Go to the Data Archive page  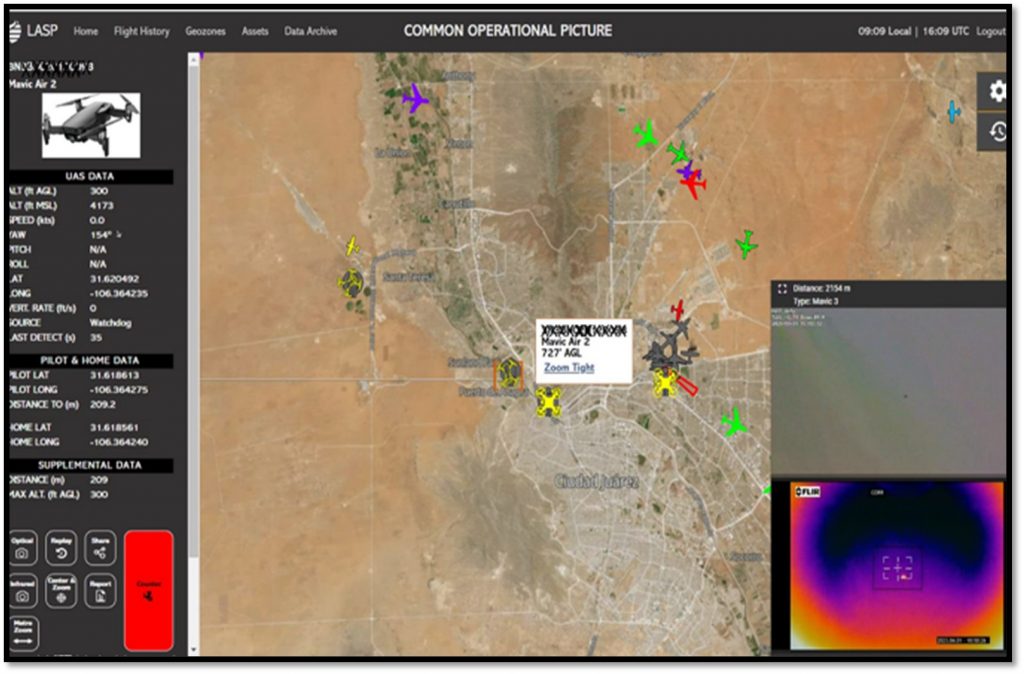pyautogui.click(x=310, y=31)
